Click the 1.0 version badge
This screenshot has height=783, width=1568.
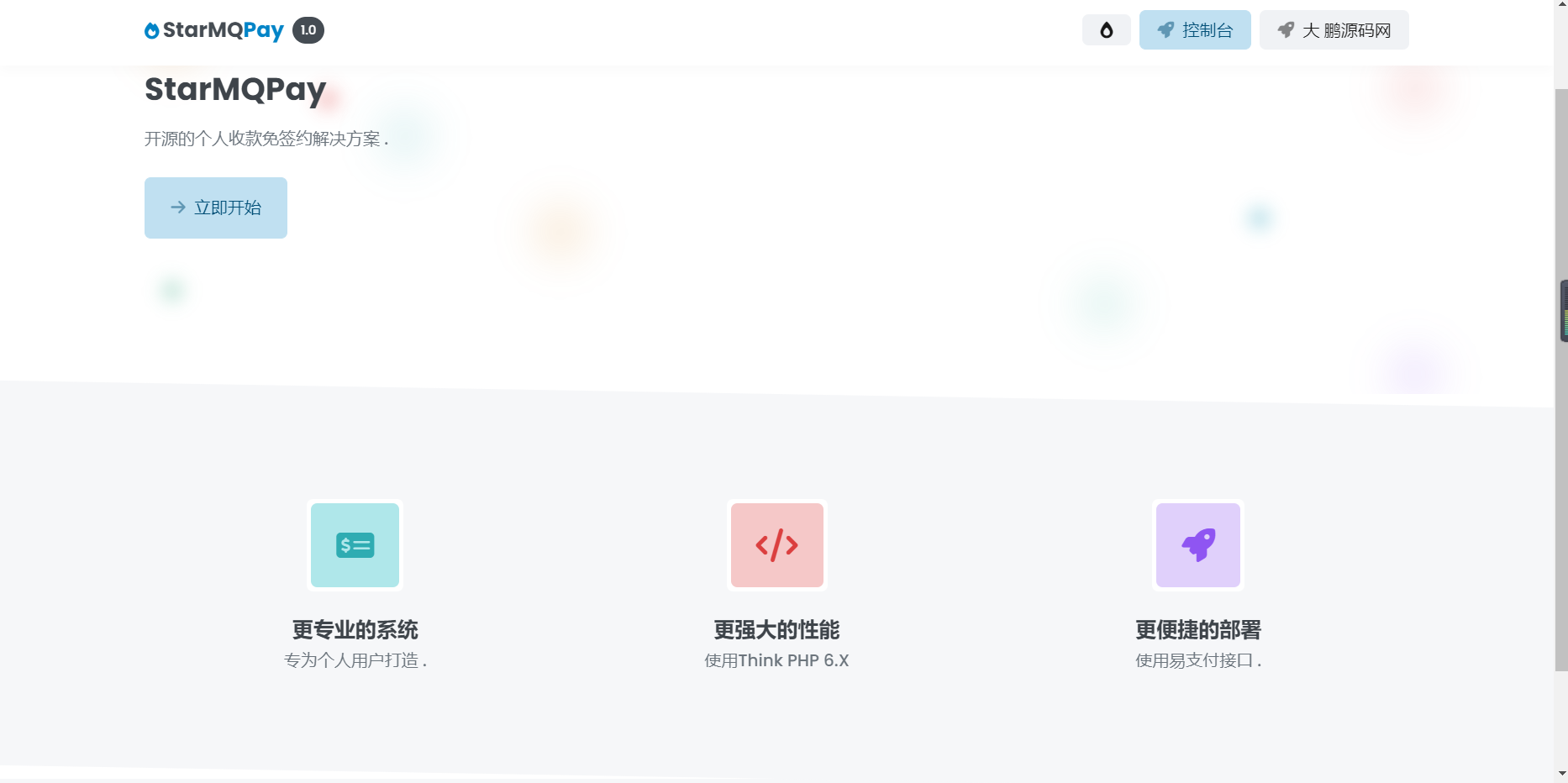click(x=308, y=30)
